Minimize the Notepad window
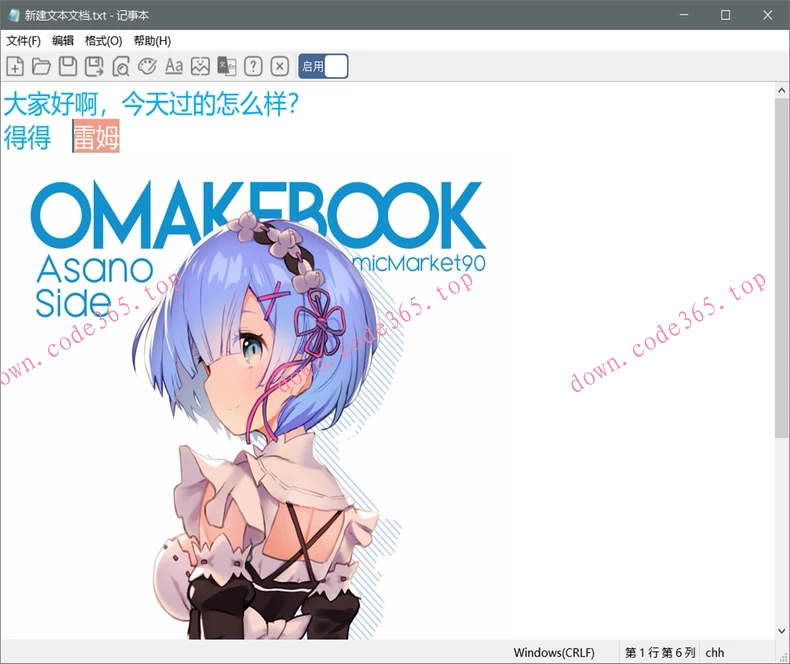Viewport: 790px width, 664px height. pos(684,15)
